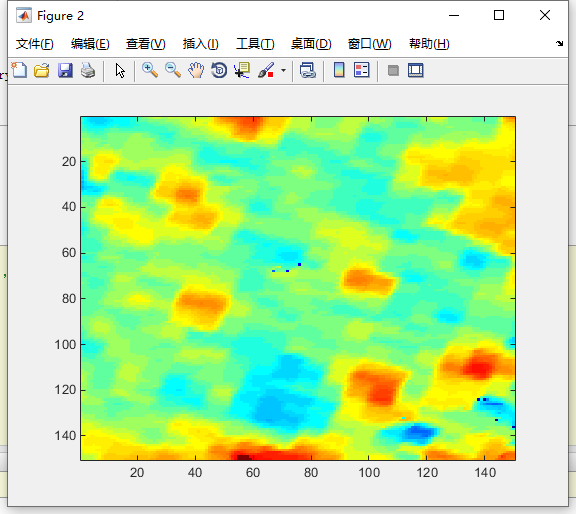Maximize the Figure 2 window
This screenshot has height=514, width=576.
(x=499, y=15)
